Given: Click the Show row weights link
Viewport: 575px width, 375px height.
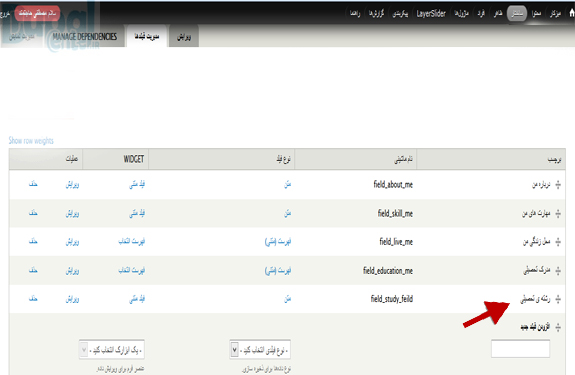Looking at the screenshot, I should pyautogui.click(x=31, y=140).
